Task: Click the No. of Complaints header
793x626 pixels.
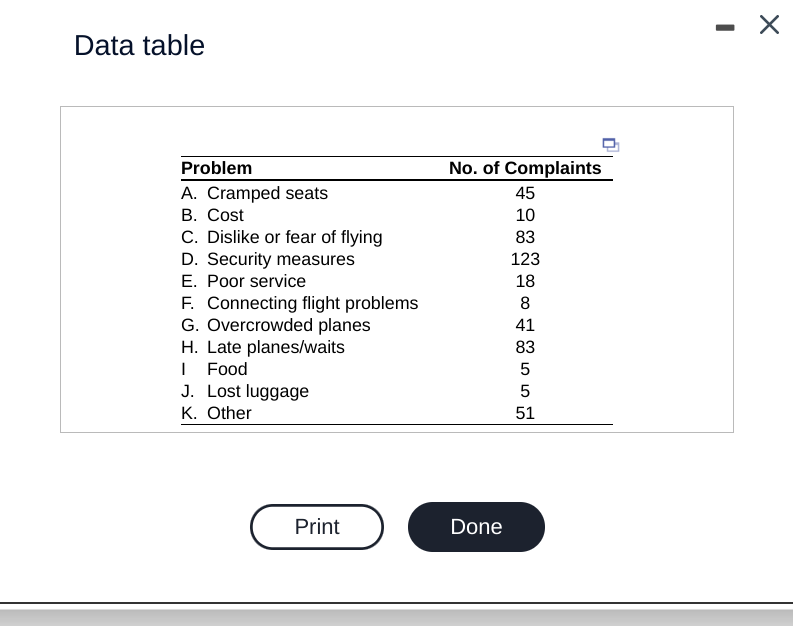Action: (x=525, y=168)
